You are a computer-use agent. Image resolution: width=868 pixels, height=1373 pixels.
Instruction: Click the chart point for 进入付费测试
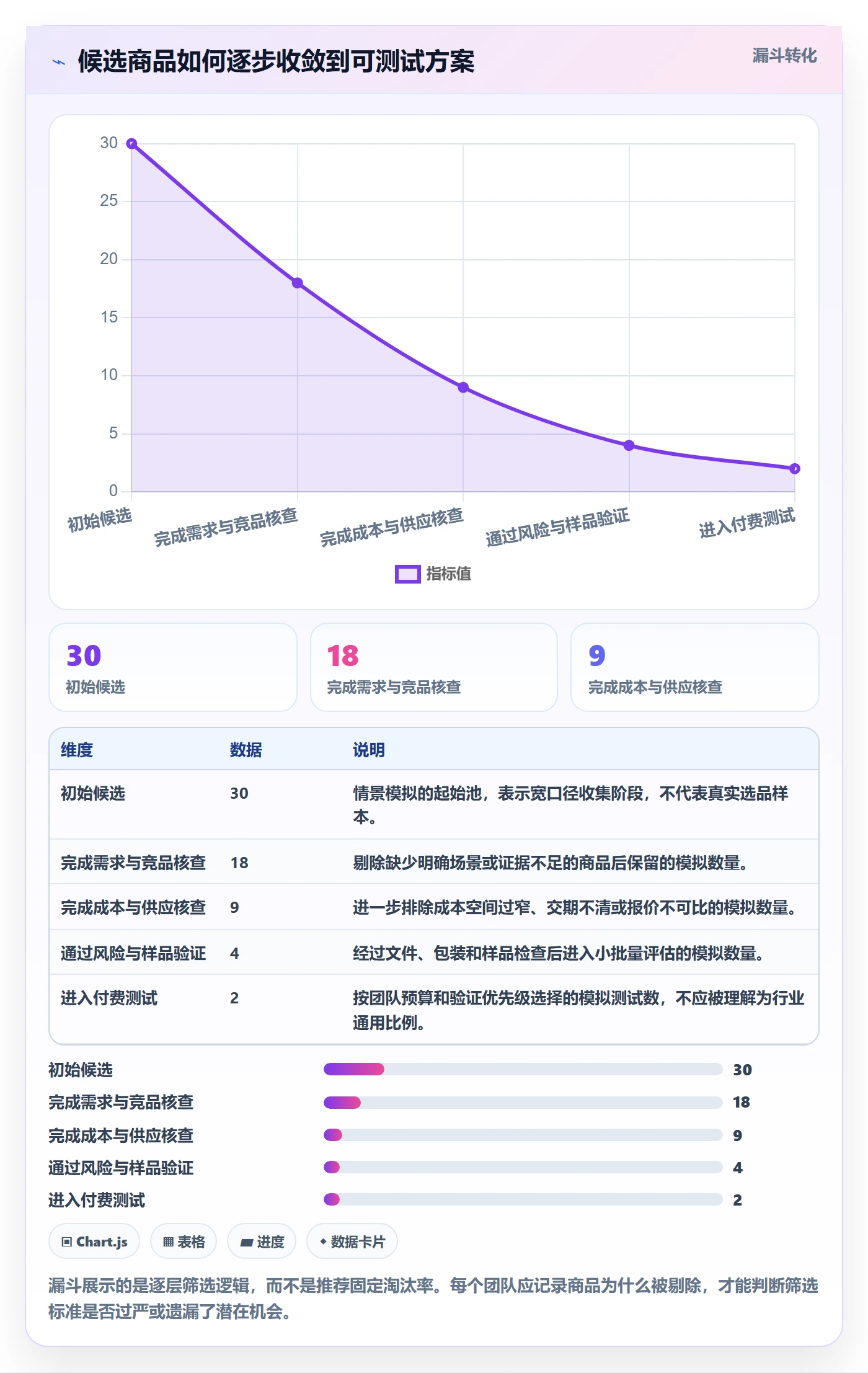[795, 469]
